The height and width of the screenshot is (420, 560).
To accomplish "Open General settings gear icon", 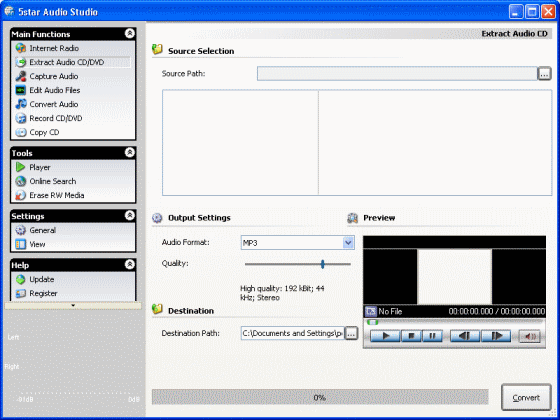I will (x=21, y=230).
